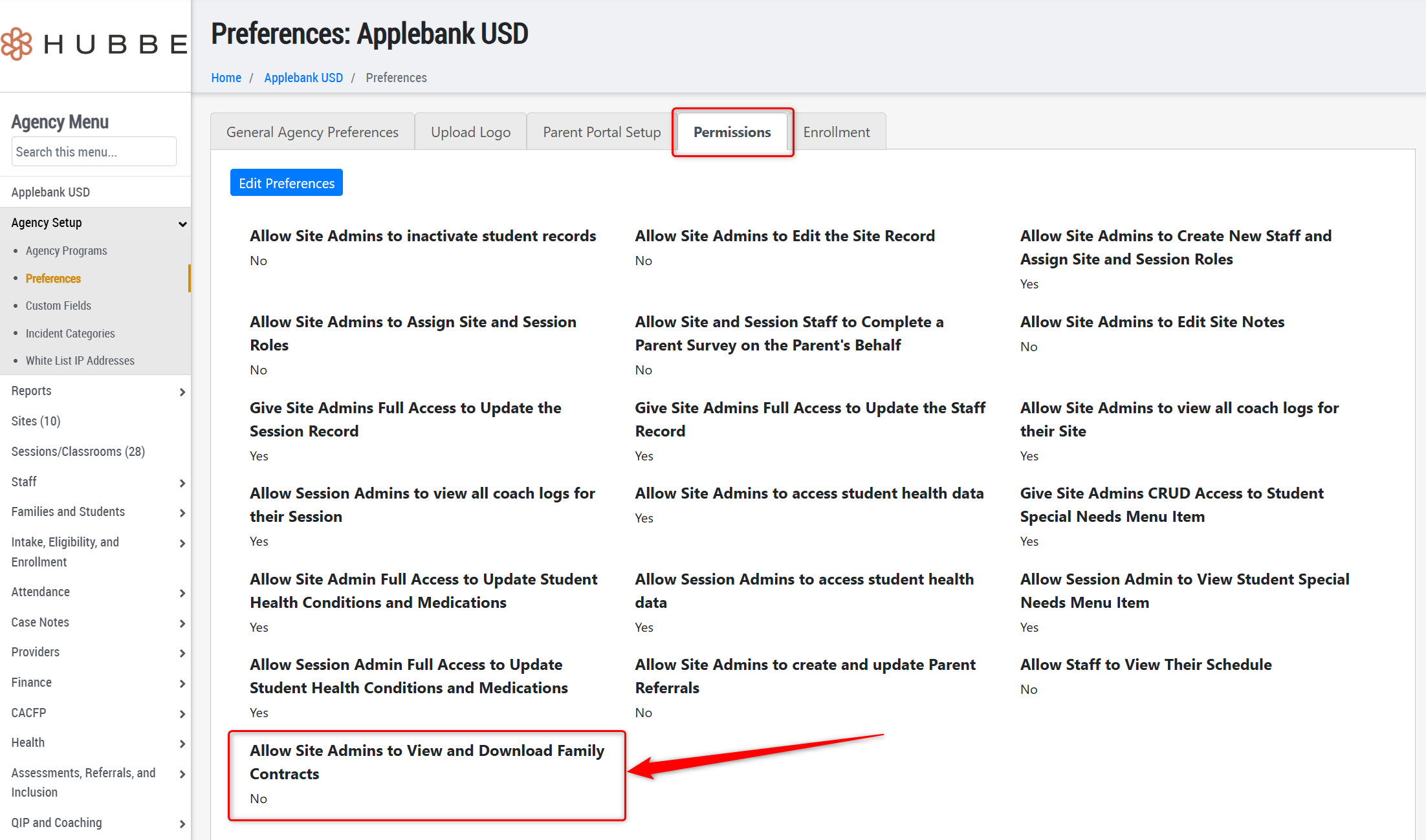Open the Upload Logo tab

[x=470, y=132]
